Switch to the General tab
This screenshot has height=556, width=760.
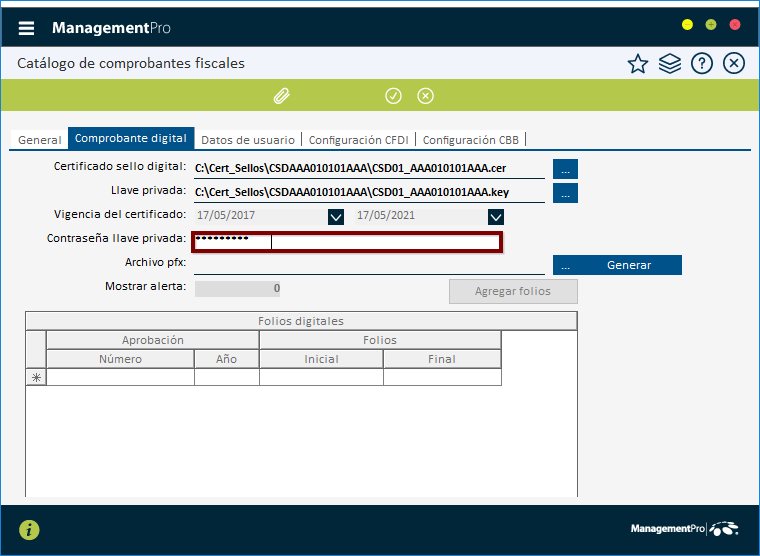pos(39,140)
